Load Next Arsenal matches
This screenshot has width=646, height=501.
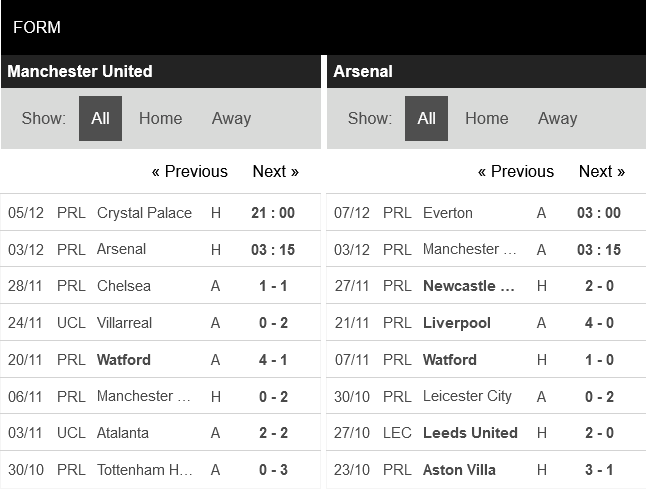[x=601, y=171]
